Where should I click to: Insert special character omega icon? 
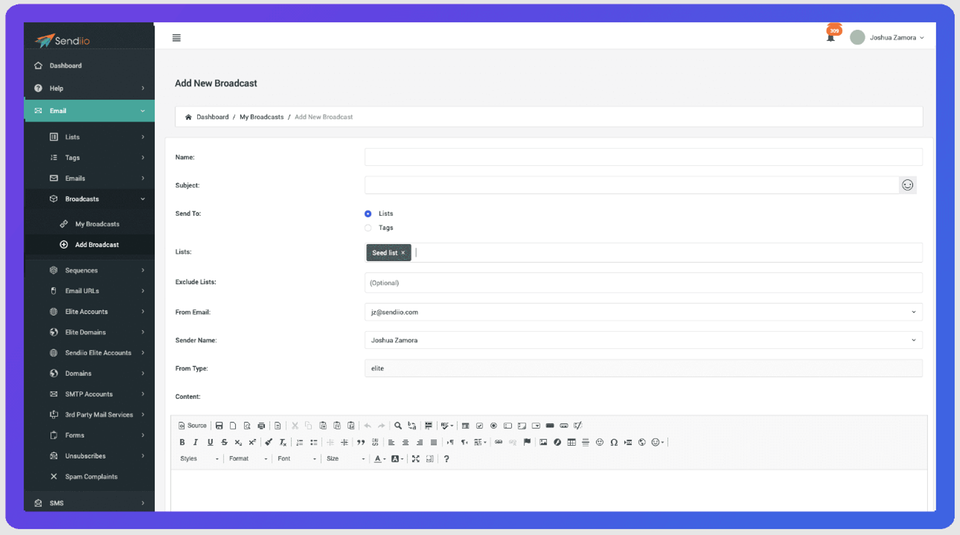613,442
